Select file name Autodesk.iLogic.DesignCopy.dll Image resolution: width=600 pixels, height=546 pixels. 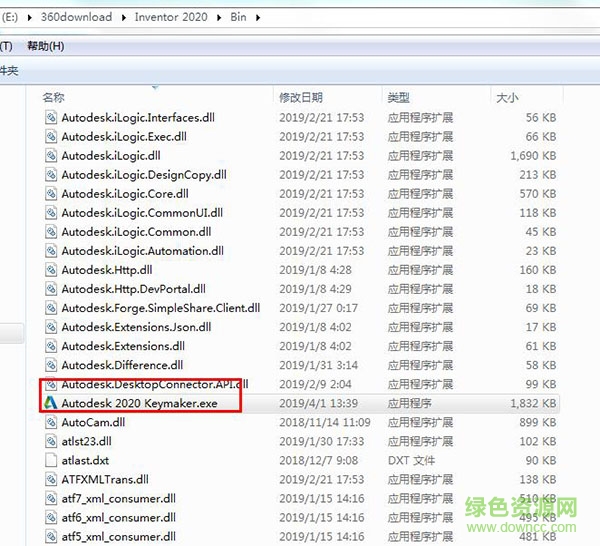coord(144,175)
